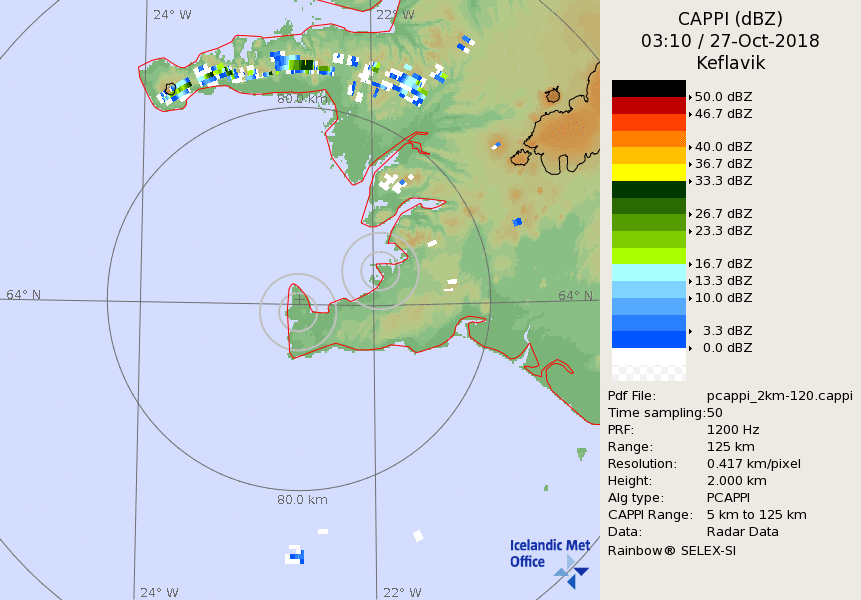Click the 64° N label on left edge

click(24, 295)
